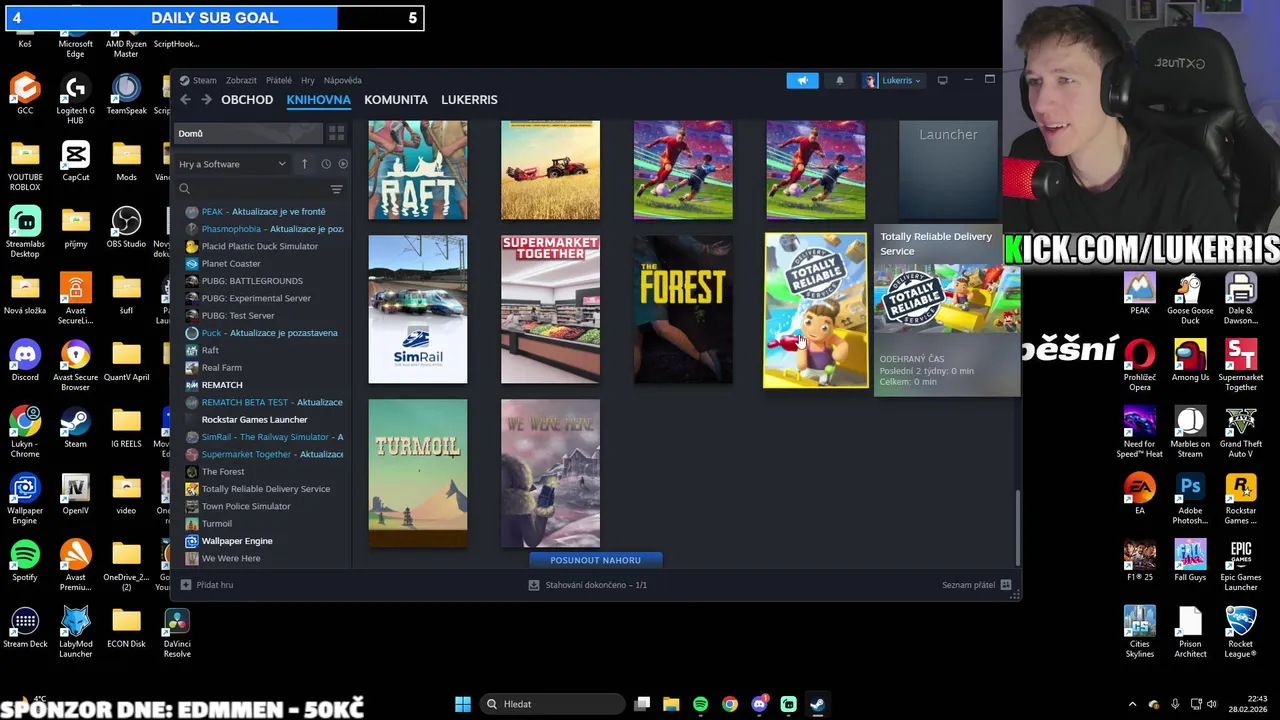Open the Steam menu
The height and width of the screenshot is (720, 1280).
[x=199, y=80]
